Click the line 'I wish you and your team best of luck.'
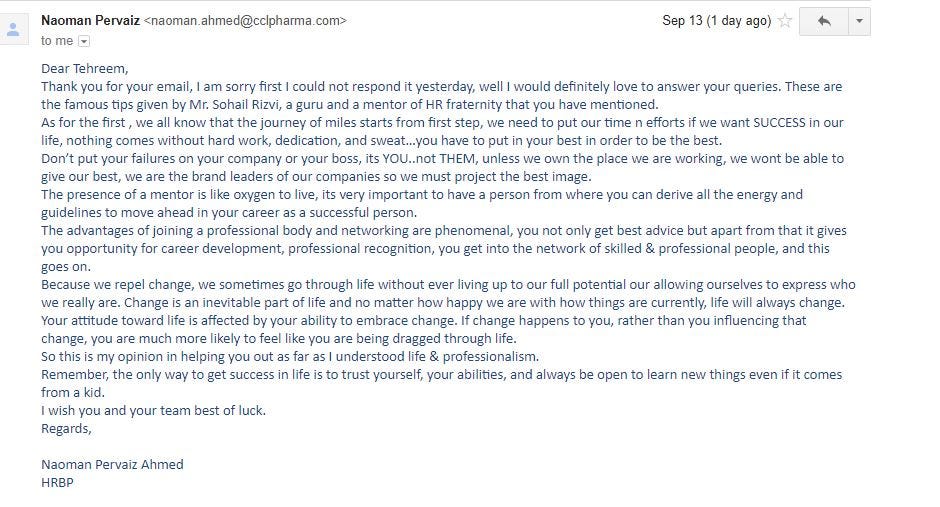 point(153,411)
